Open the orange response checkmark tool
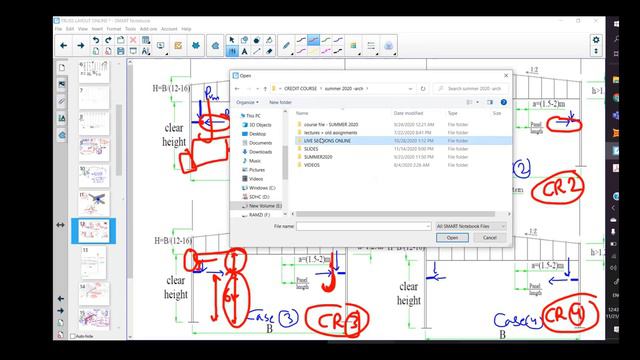The width and height of the screenshot is (640, 360). (x=178, y=46)
